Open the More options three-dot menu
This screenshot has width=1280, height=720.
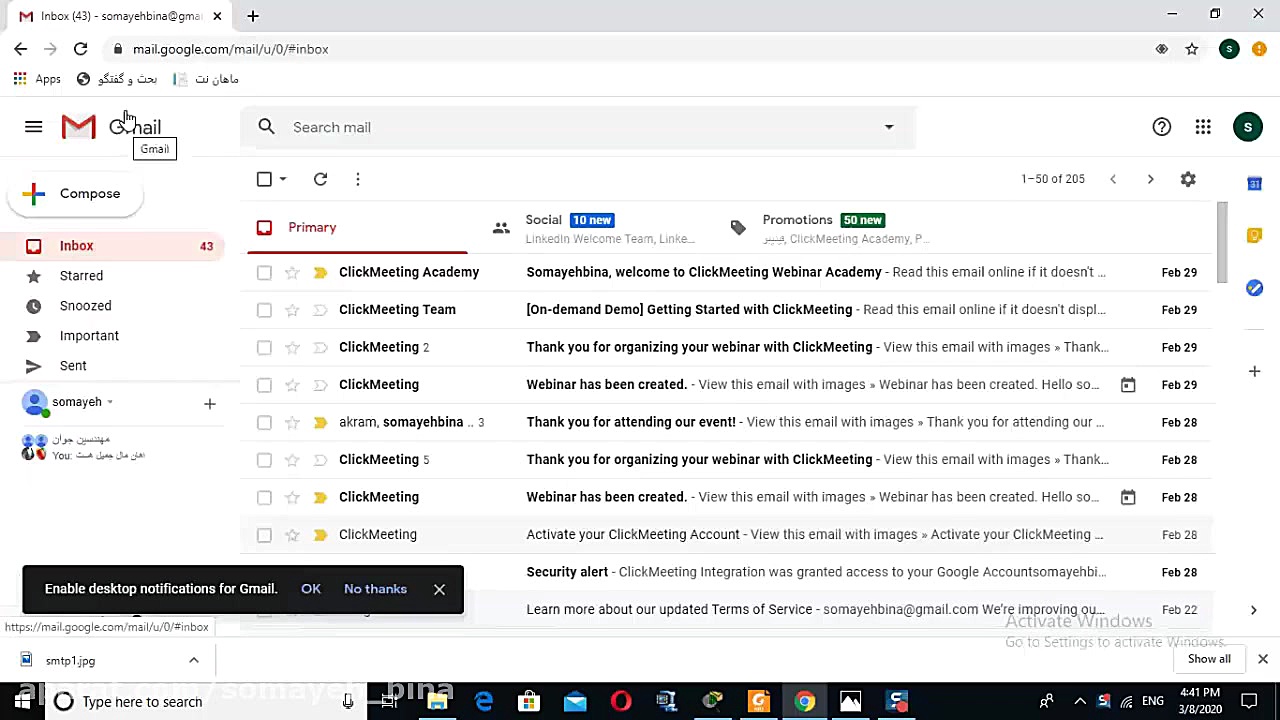click(x=357, y=179)
